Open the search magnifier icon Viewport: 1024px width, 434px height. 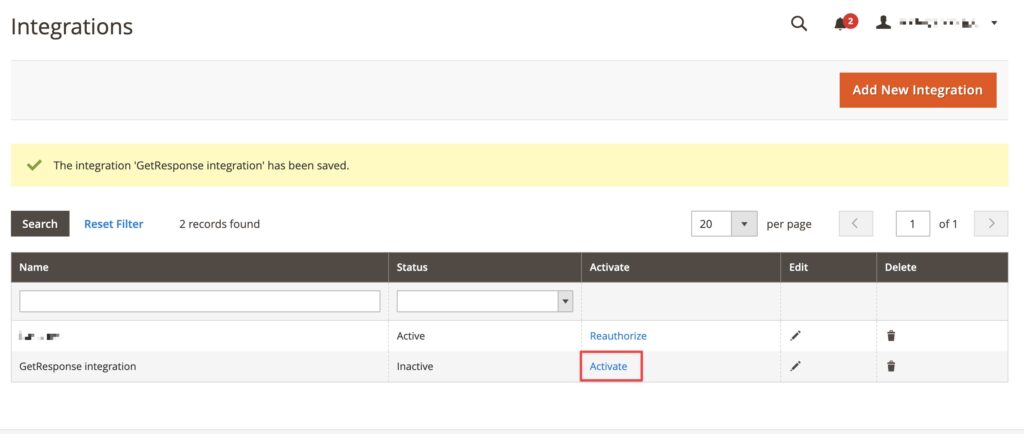799,23
